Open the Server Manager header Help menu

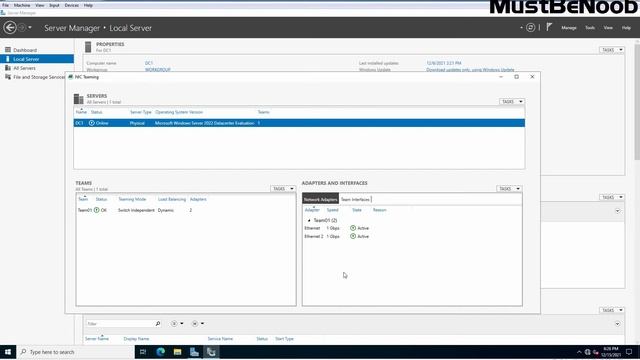[626, 28]
